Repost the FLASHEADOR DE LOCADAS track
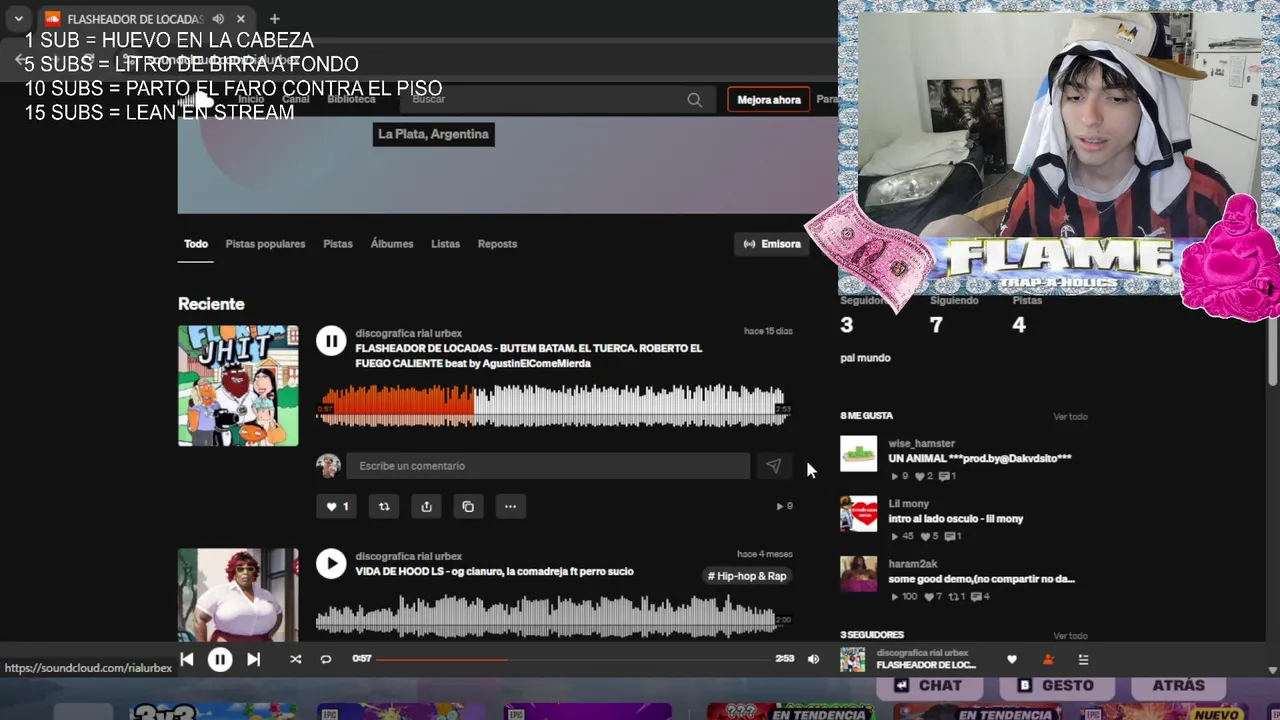 coord(384,506)
